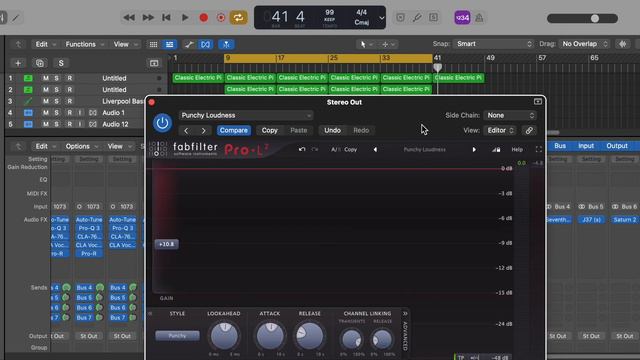Click the +10.8 gain handle
Image resolution: width=640 pixels, height=360 pixels.
pyautogui.click(x=167, y=244)
